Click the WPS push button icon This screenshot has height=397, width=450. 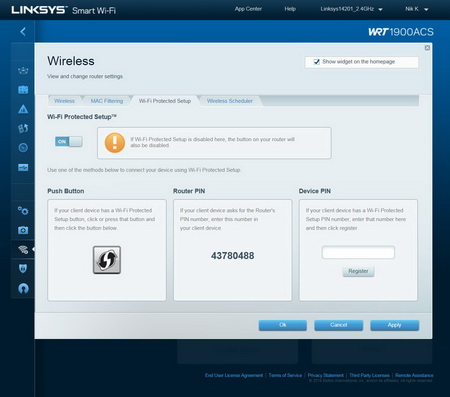point(107,260)
